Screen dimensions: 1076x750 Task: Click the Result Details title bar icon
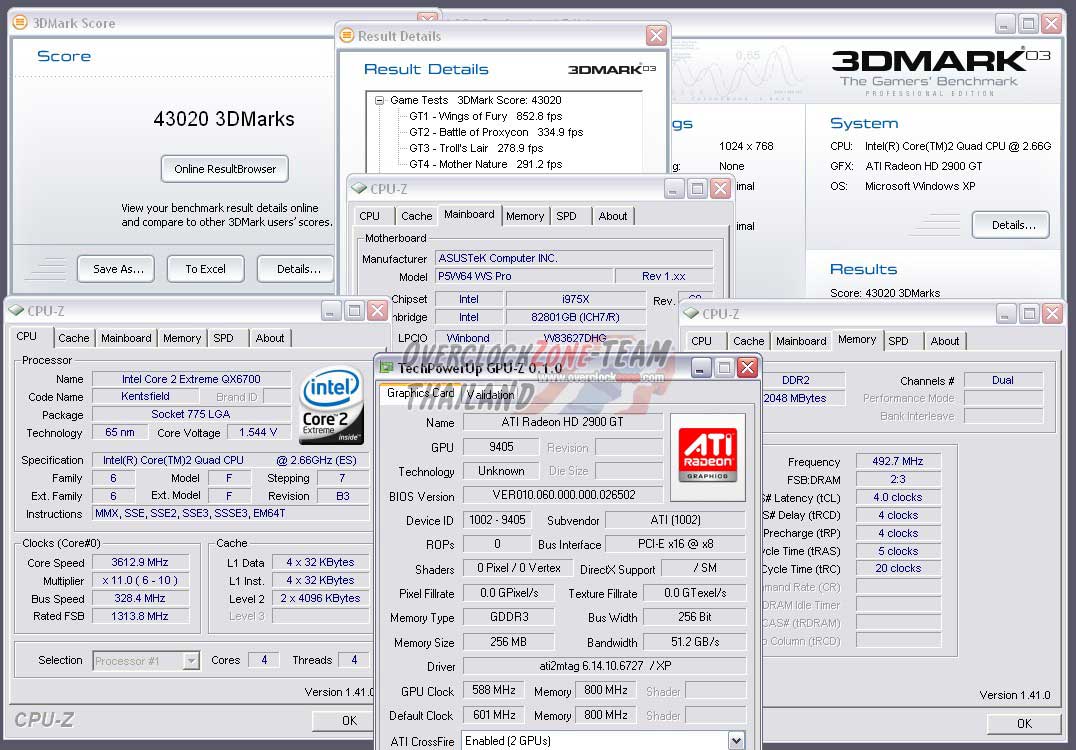click(x=347, y=35)
